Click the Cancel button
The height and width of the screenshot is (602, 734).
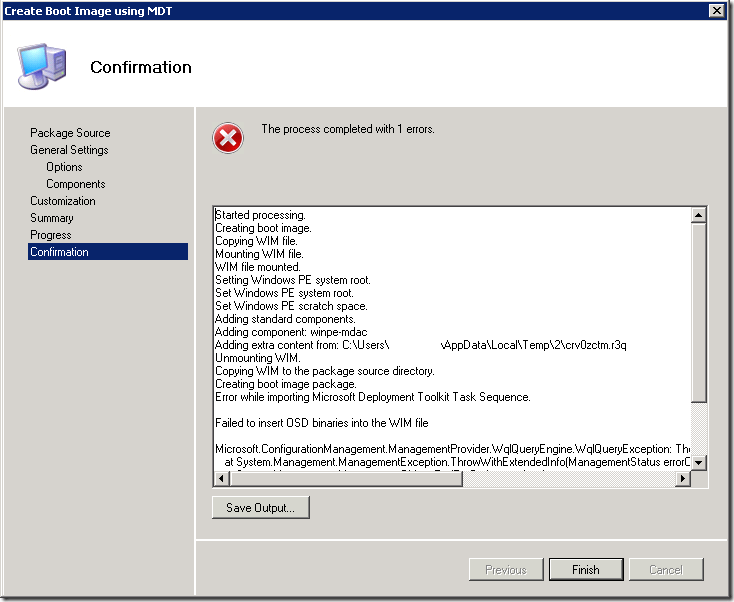pyautogui.click(x=666, y=569)
